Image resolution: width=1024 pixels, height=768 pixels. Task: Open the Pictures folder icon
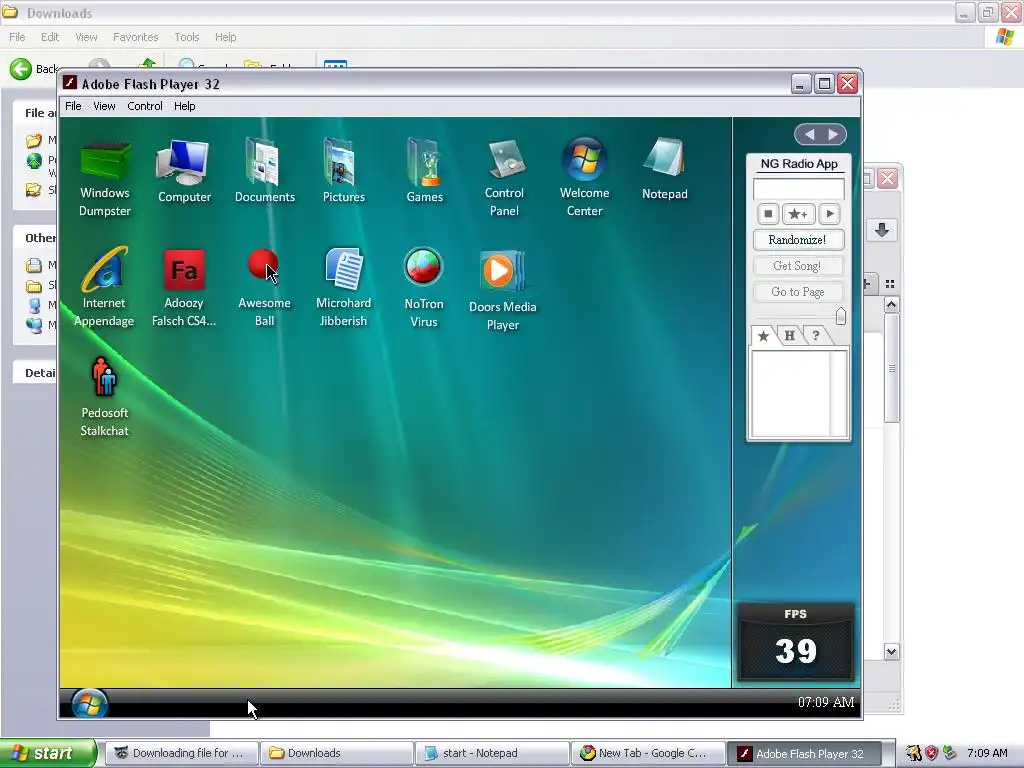[344, 171]
